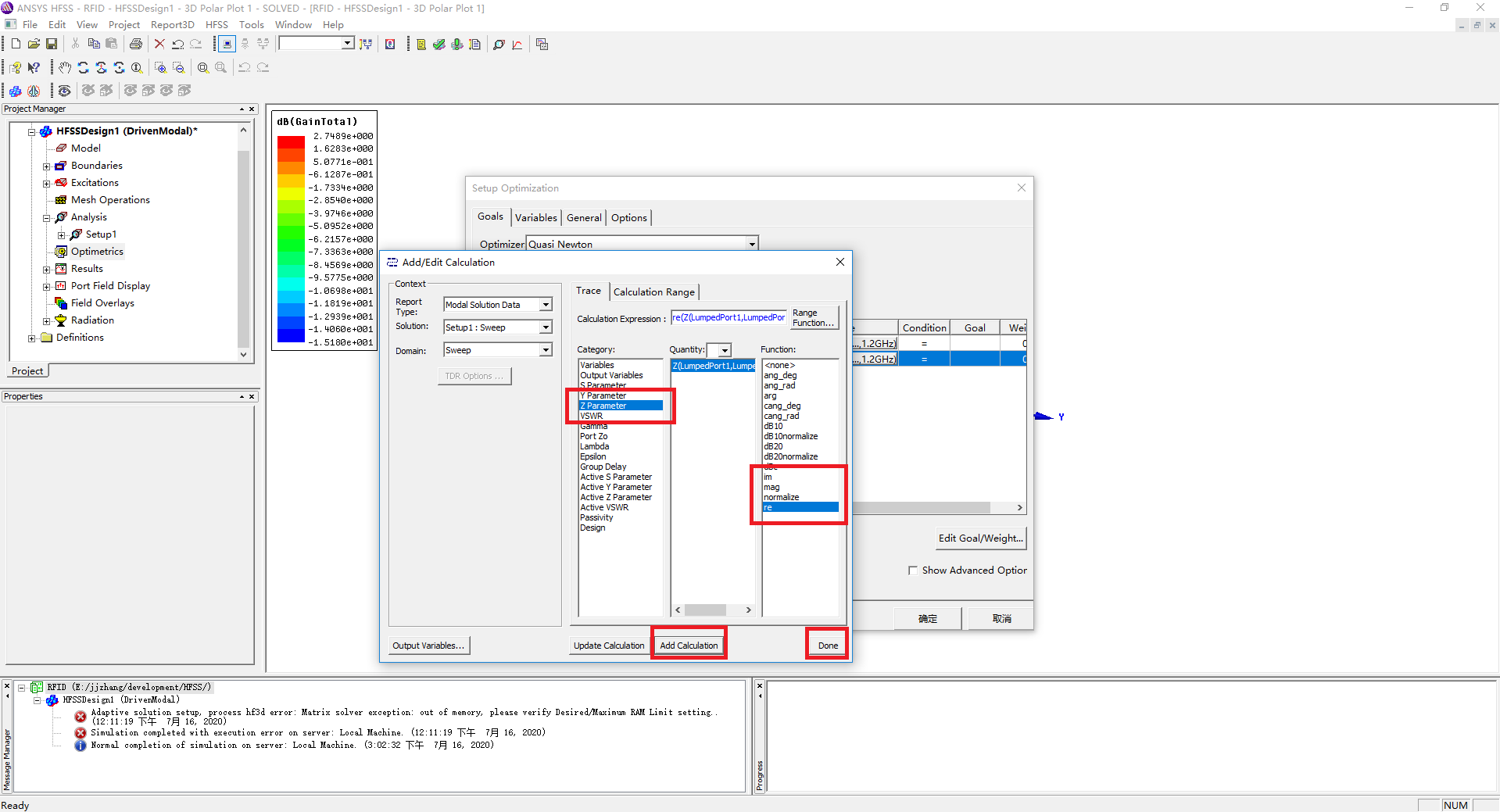Image resolution: width=1500 pixels, height=812 pixels.
Task: Click the Project tab under Project Manager
Action: click(27, 371)
